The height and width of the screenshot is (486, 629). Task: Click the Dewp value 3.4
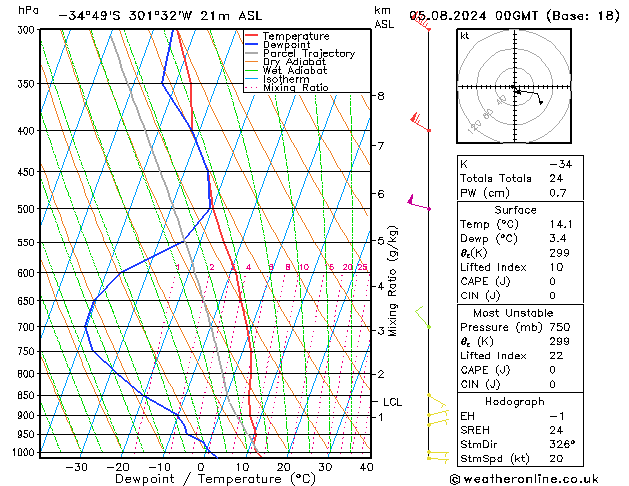point(558,239)
